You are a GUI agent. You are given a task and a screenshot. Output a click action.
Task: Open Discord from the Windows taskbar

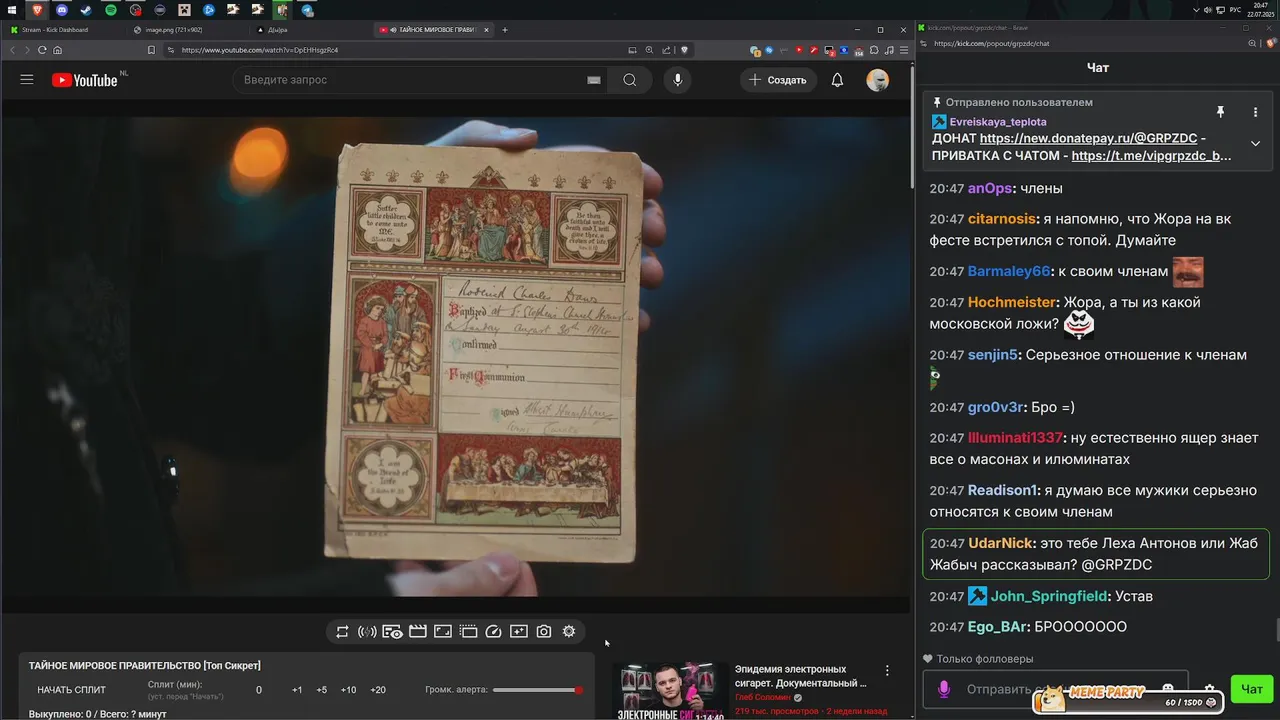(62, 10)
